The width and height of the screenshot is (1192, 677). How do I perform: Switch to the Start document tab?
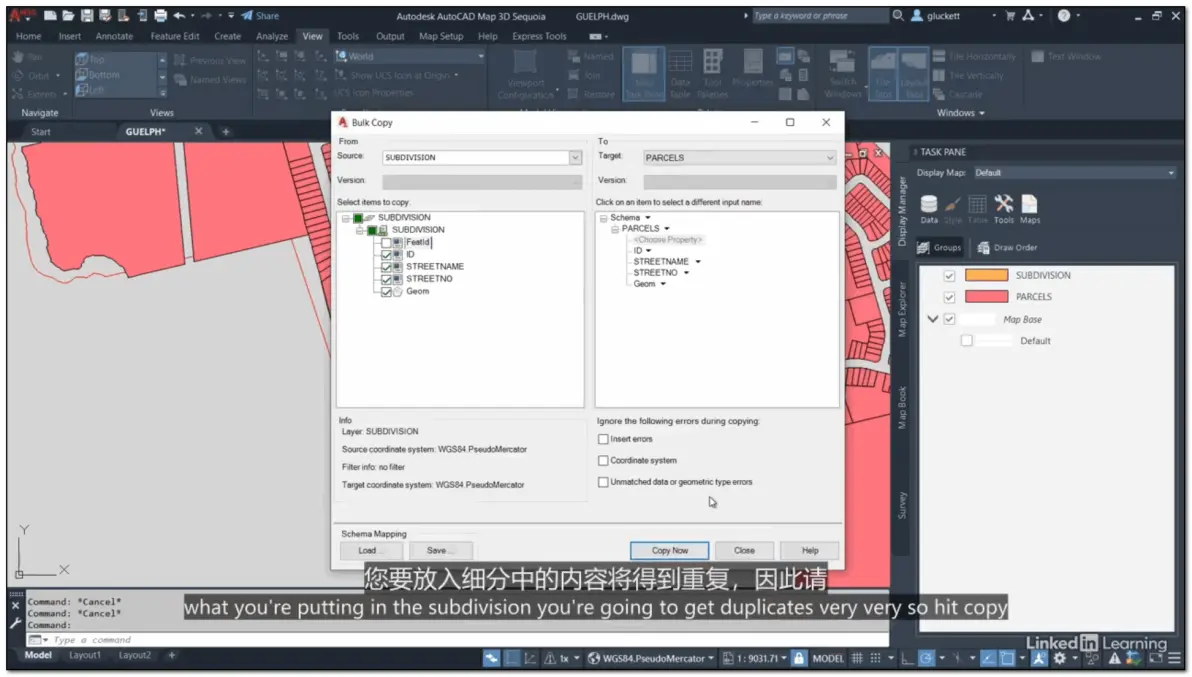[41, 131]
